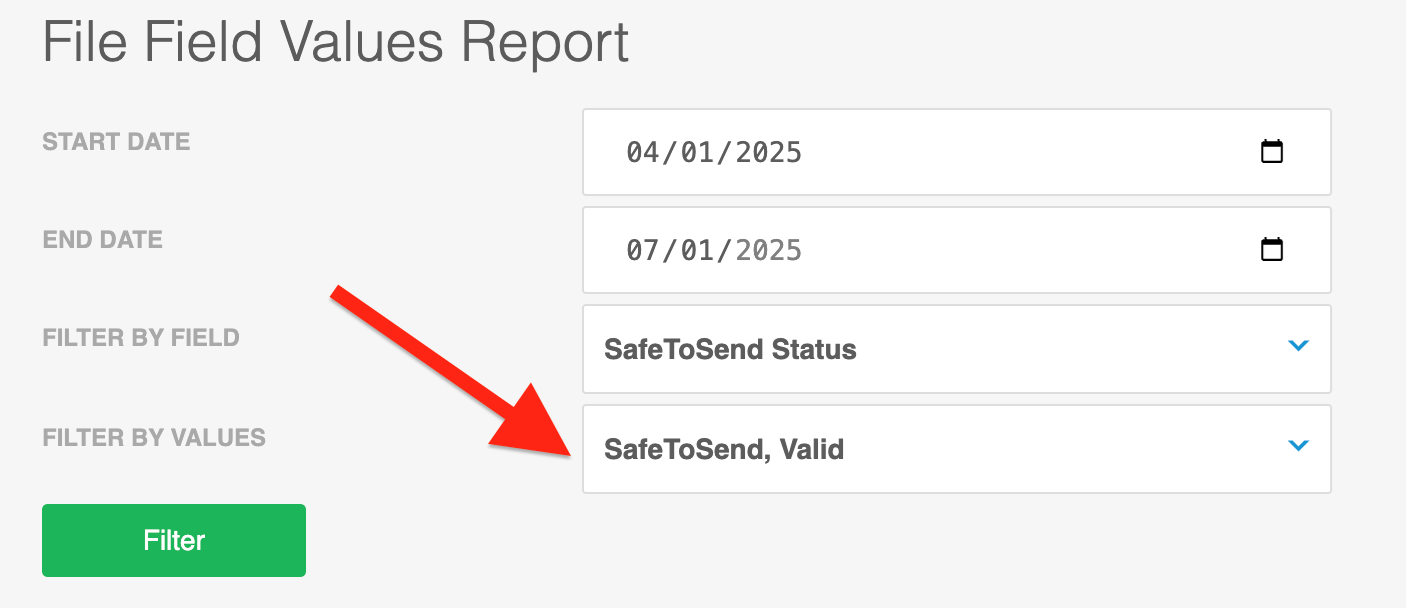This screenshot has height=608, width=1406.
Task: Focus empty space inside End Date field
Action: pyautogui.click(x=1030, y=249)
